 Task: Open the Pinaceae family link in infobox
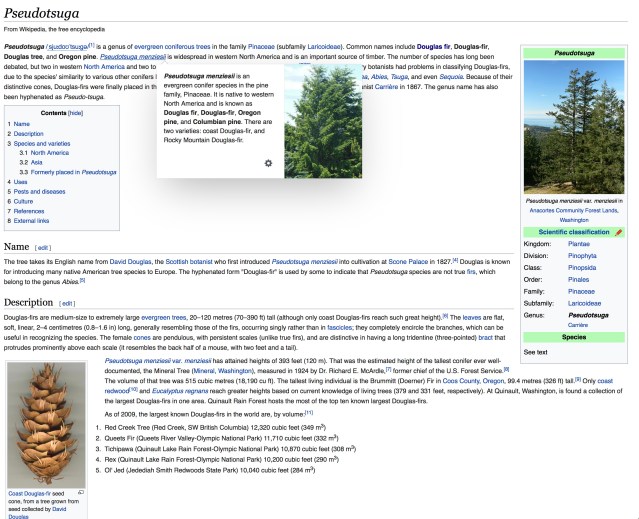click(579, 291)
